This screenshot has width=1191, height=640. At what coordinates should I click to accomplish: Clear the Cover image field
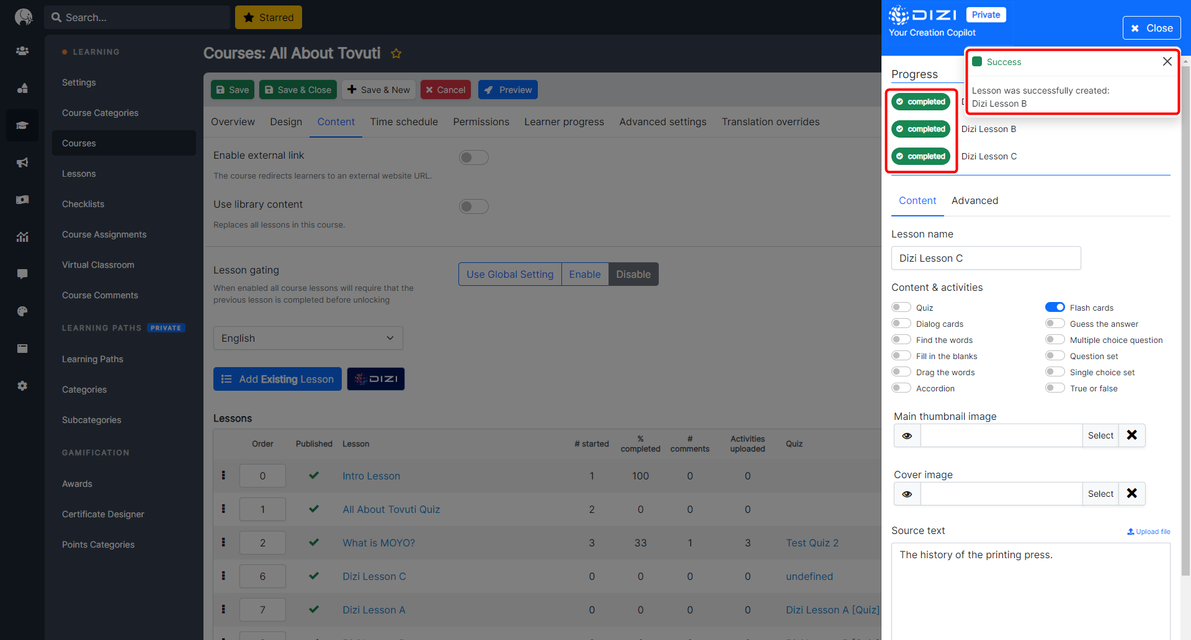point(1132,493)
